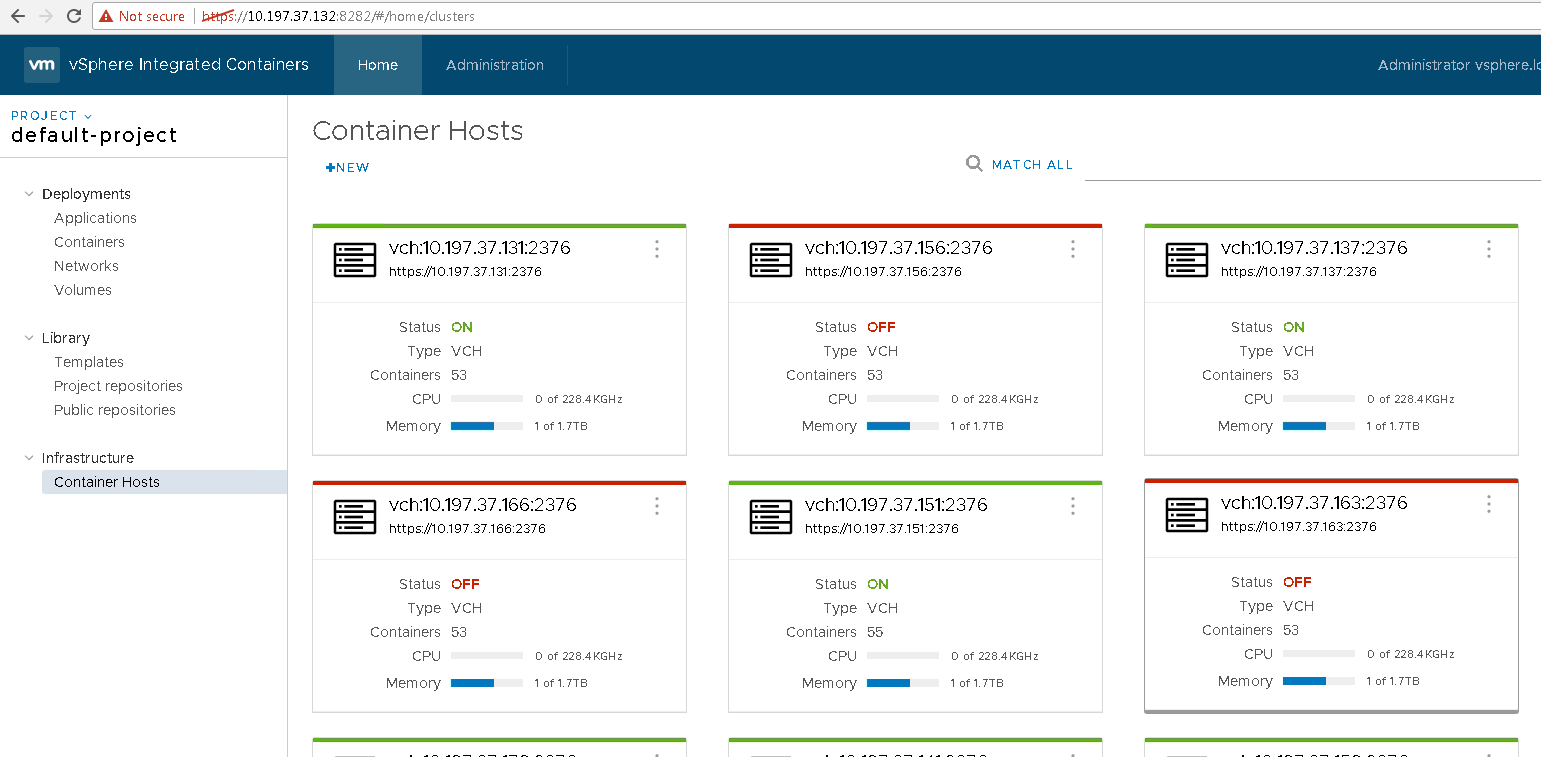Open Applications in the sidebar
The image size is (1541, 757).
coord(95,218)
